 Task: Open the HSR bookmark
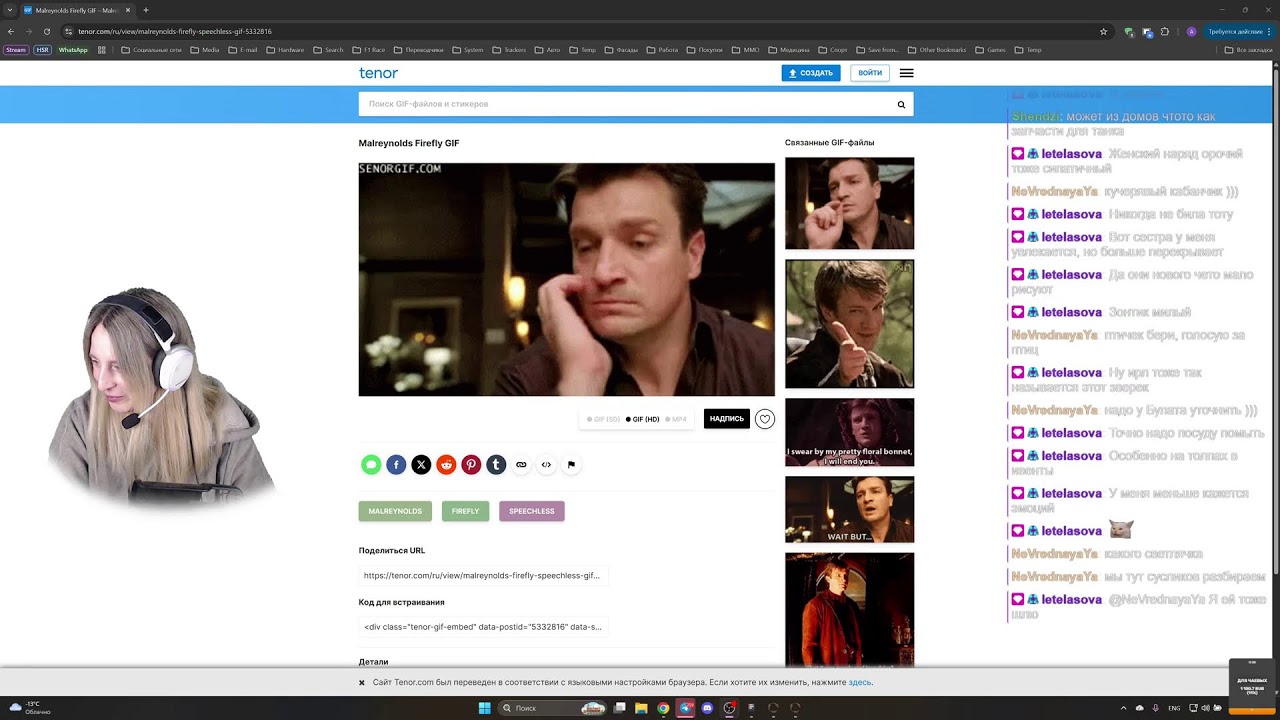(x=42, y=49)
